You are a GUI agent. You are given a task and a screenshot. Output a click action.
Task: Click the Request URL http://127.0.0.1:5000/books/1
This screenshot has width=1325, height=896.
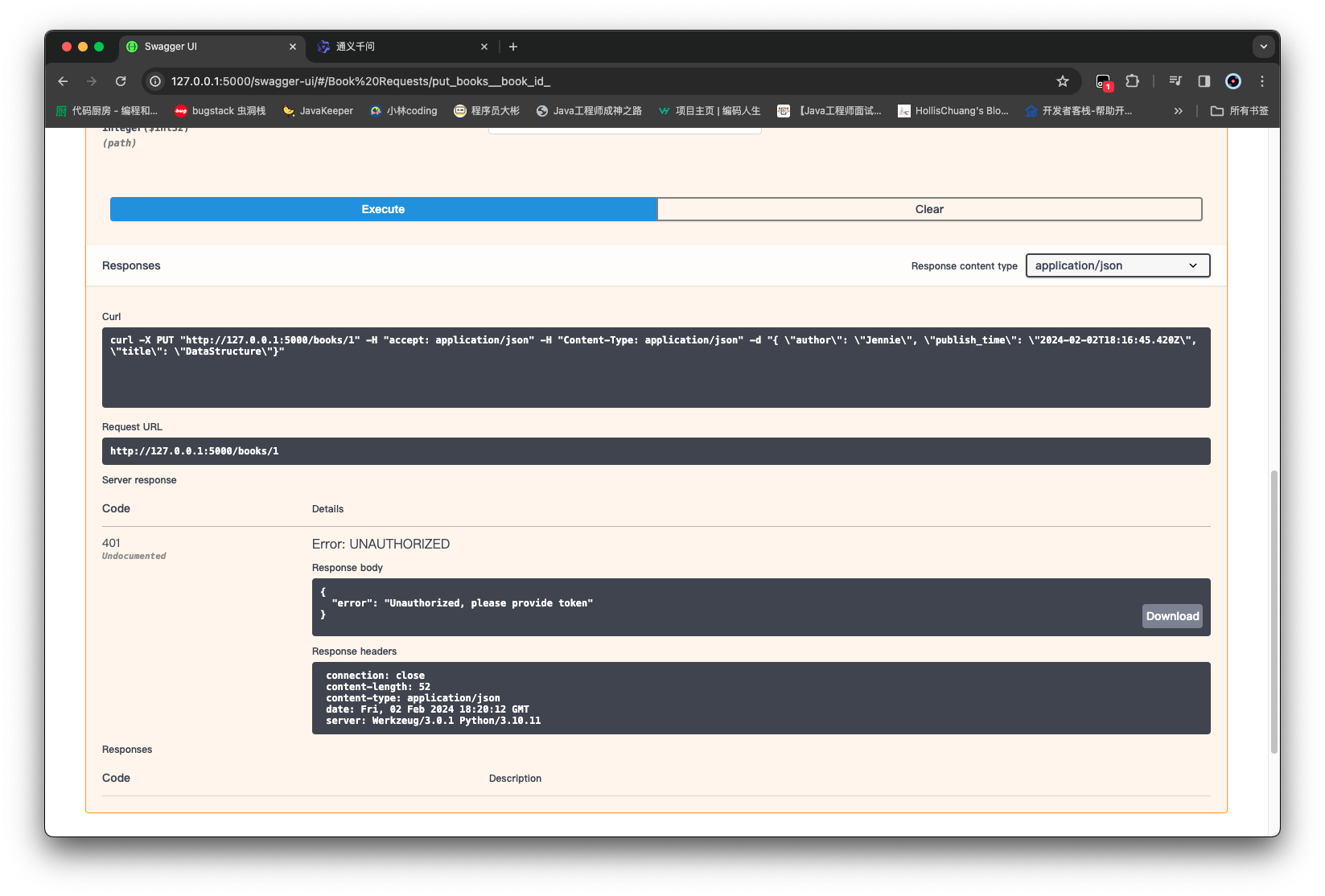tap(195, 451)
